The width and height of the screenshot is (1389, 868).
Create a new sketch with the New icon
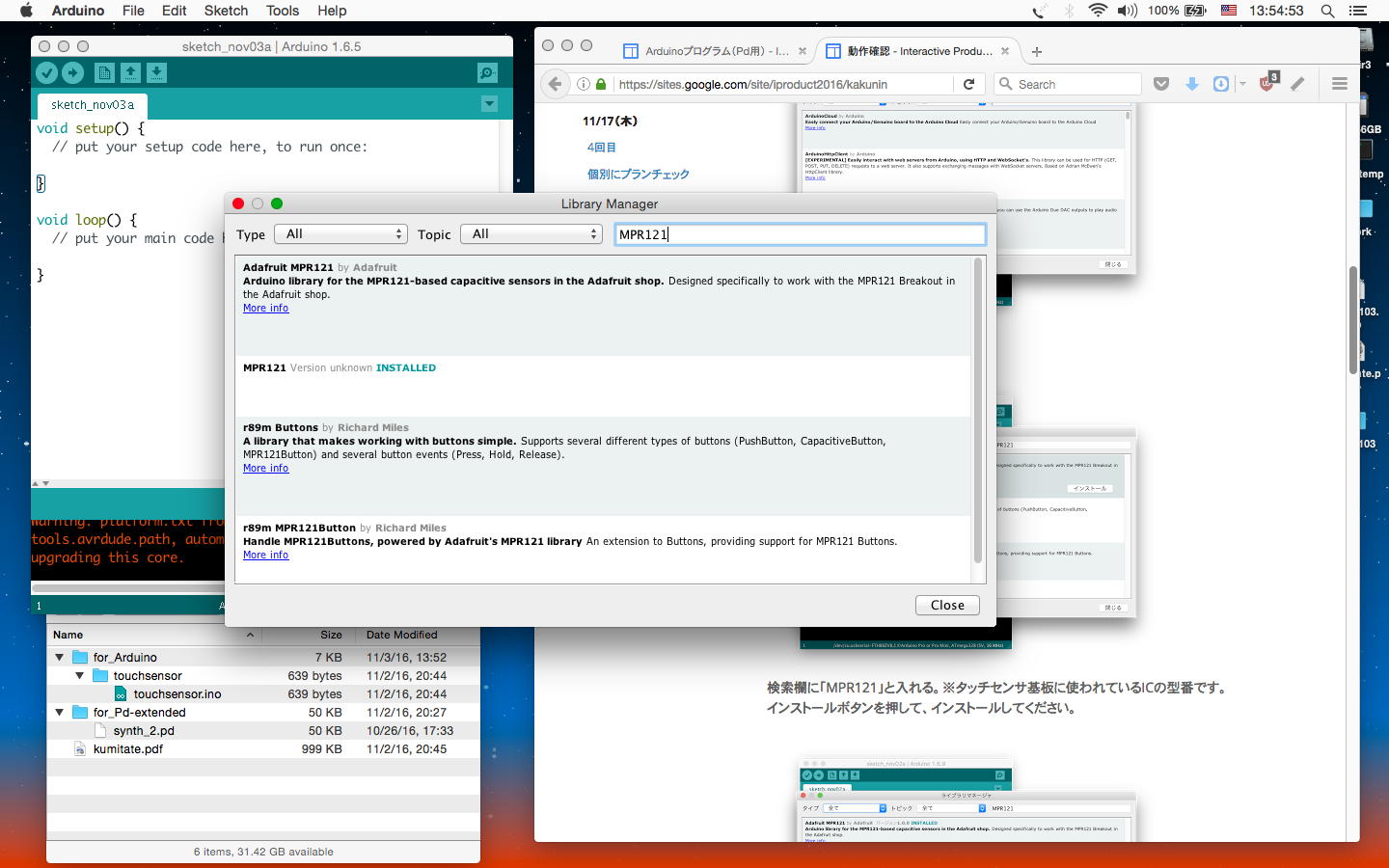[x=104, y=73]
